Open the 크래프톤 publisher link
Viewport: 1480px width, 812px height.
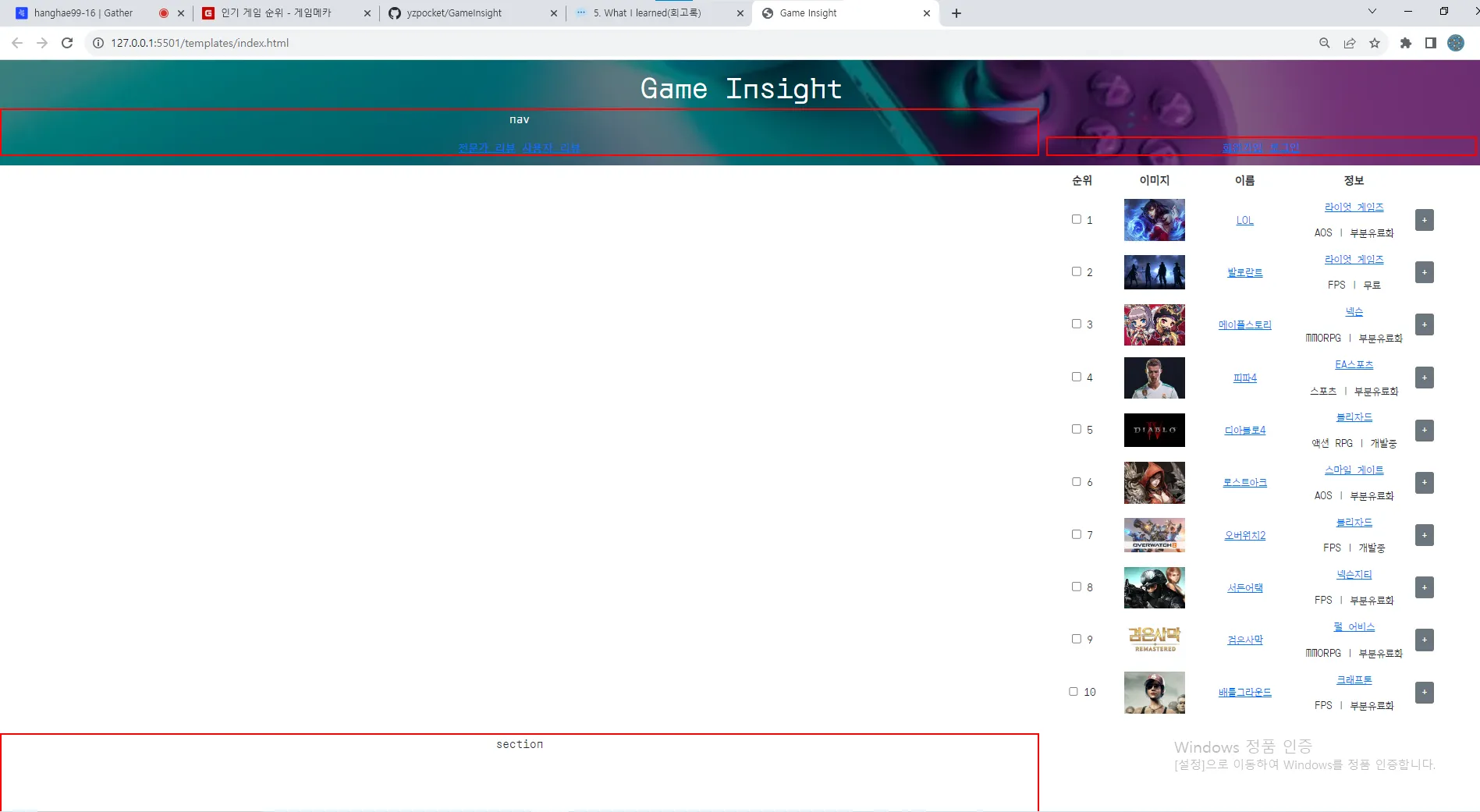[x=1354, y=680]
